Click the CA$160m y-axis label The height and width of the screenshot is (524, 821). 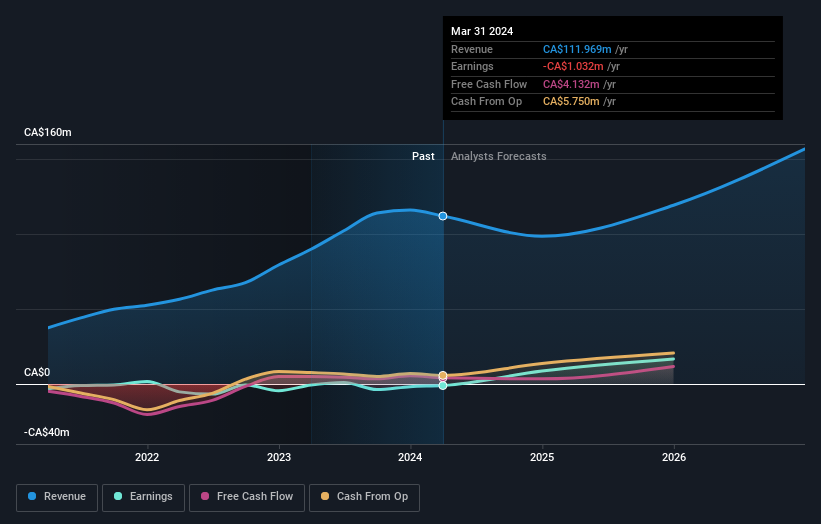point(48,132)
